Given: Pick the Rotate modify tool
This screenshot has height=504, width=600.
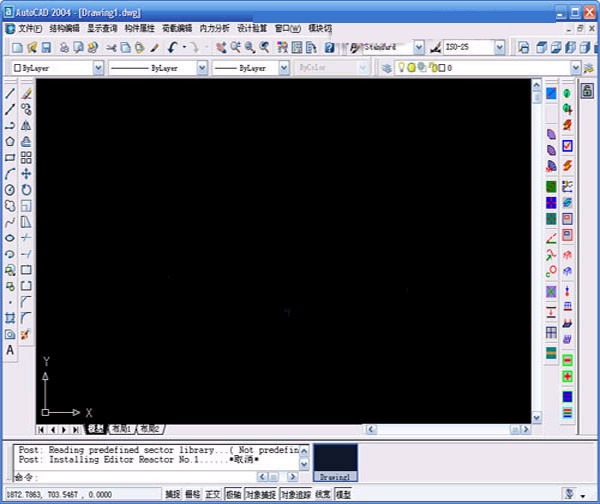Looking at the screenshot, I should coord(27,189).
